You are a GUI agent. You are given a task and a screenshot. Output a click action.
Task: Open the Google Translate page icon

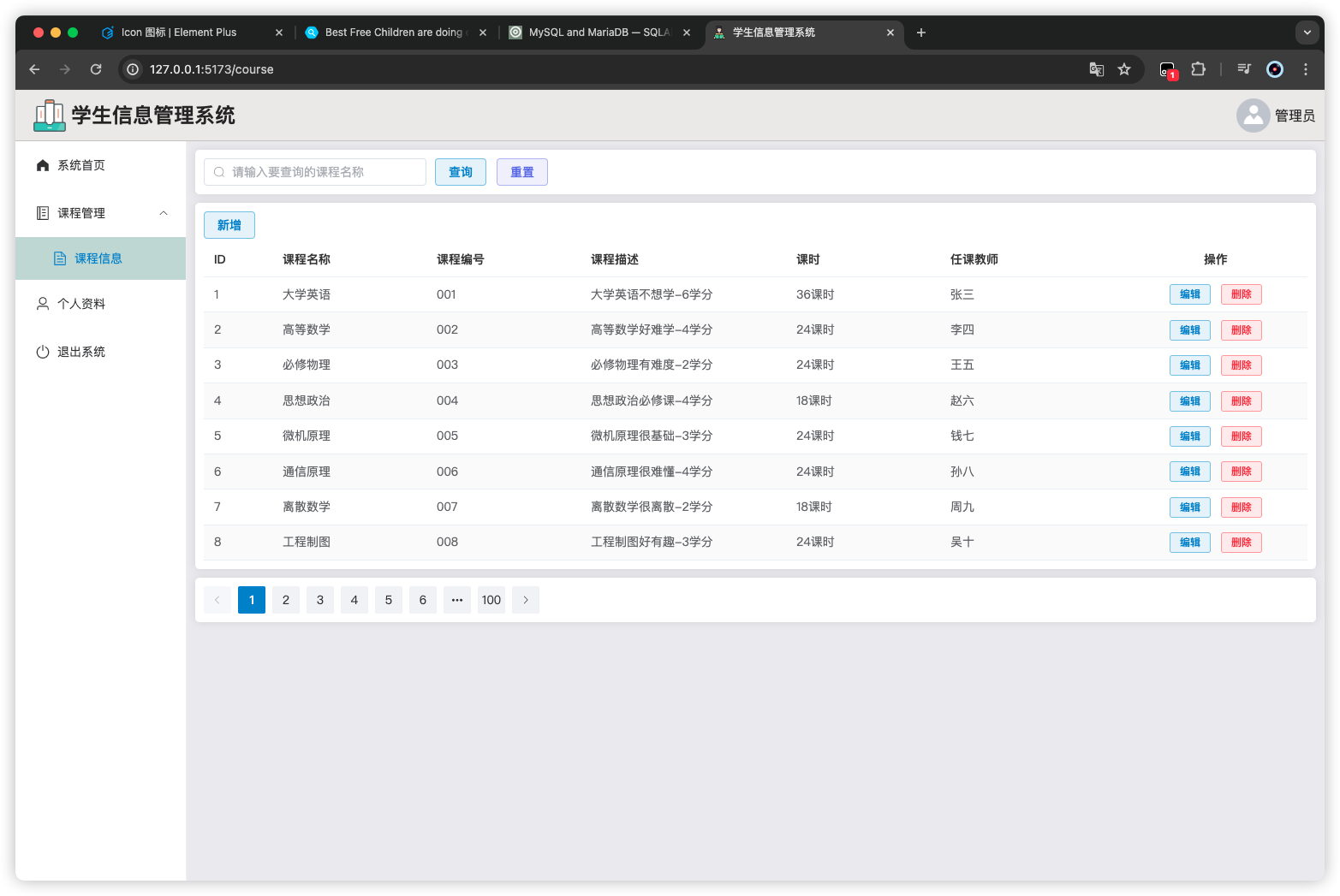pyautogui.click(x=1096, y=69)
